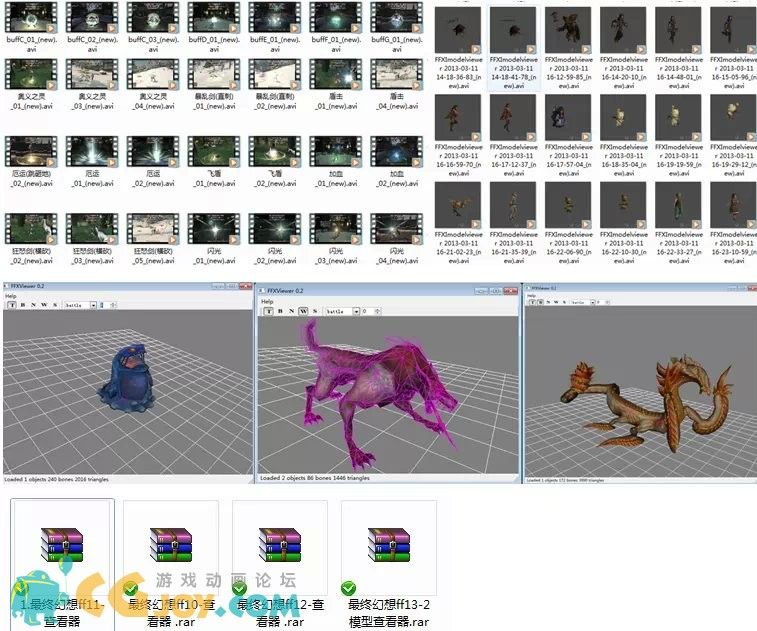Select 盾击_01_(new).avi video file
The height and width of the screenshot is (631, 757).
click(336, 84)
